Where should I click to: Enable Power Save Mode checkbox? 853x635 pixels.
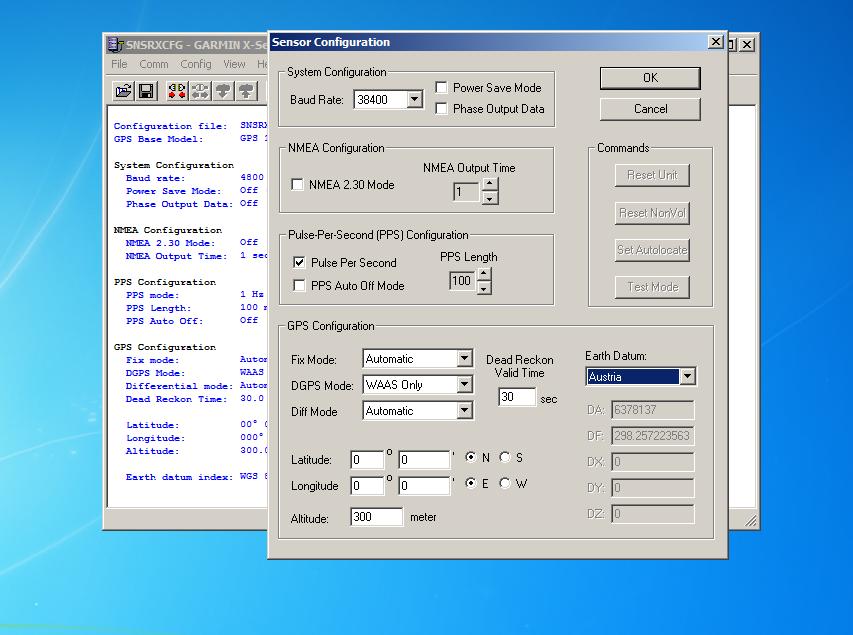pyautogui.click(x=442, y=88)
